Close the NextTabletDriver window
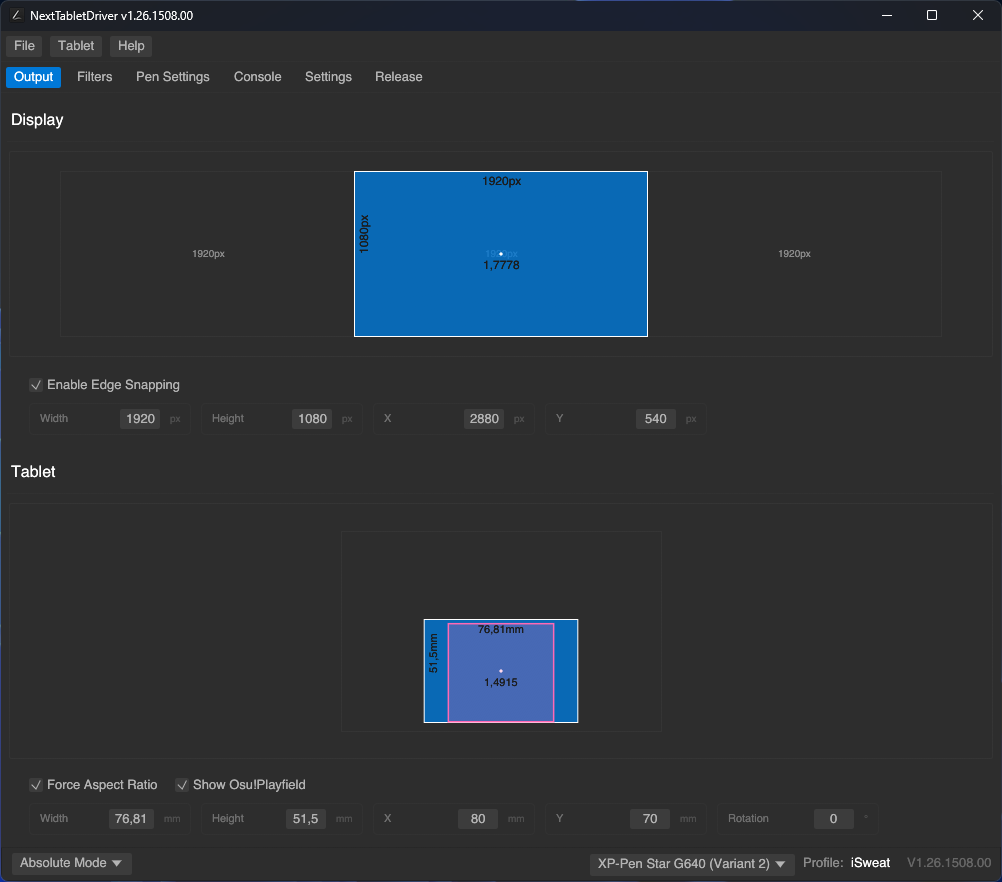Viewport: 1002px width, 882px height. click(x=978, y=15)
